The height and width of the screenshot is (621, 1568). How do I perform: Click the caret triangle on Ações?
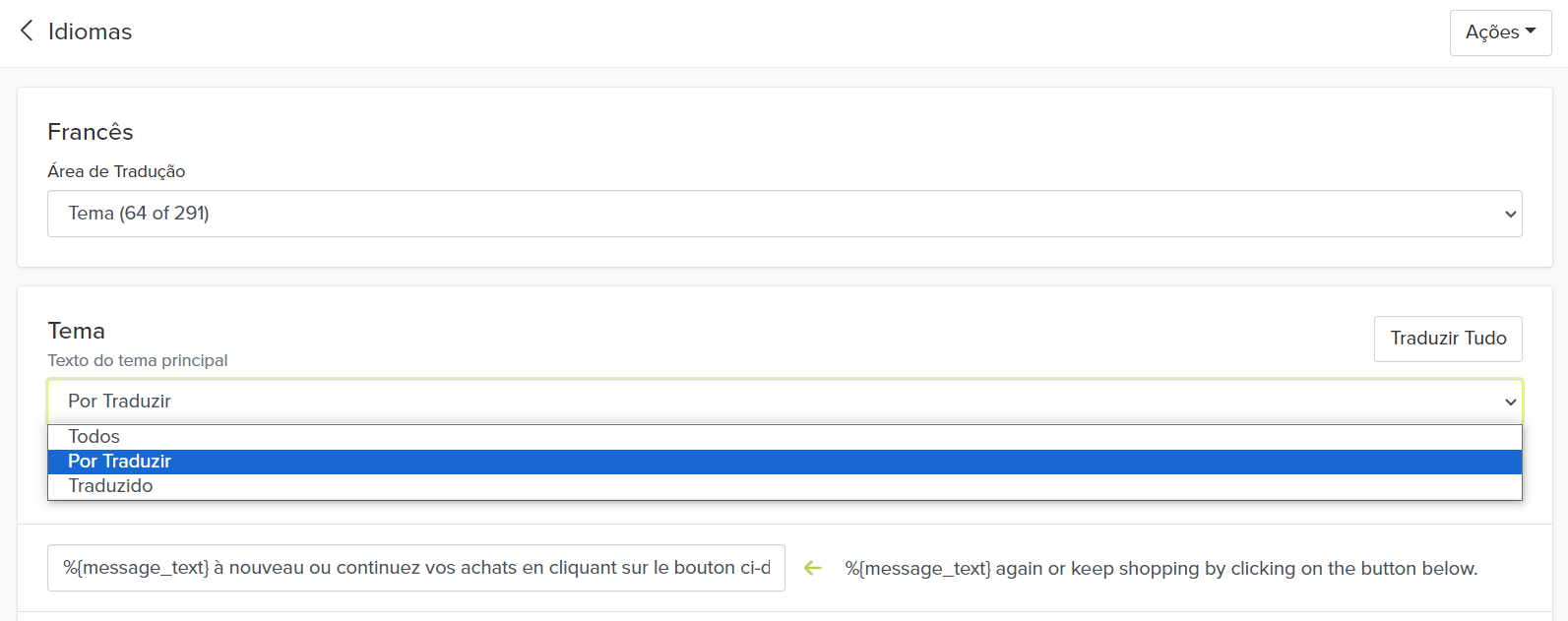click(1531, 31)
